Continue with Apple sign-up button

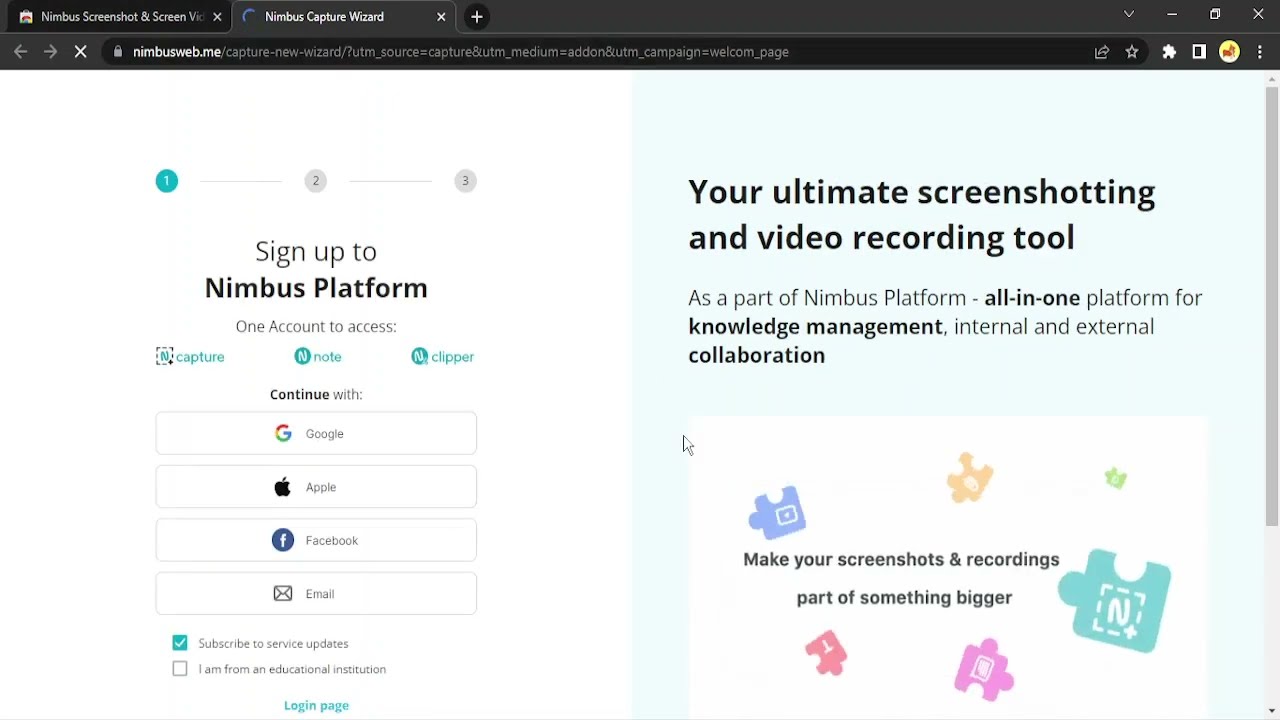click(x=316, y=487)
